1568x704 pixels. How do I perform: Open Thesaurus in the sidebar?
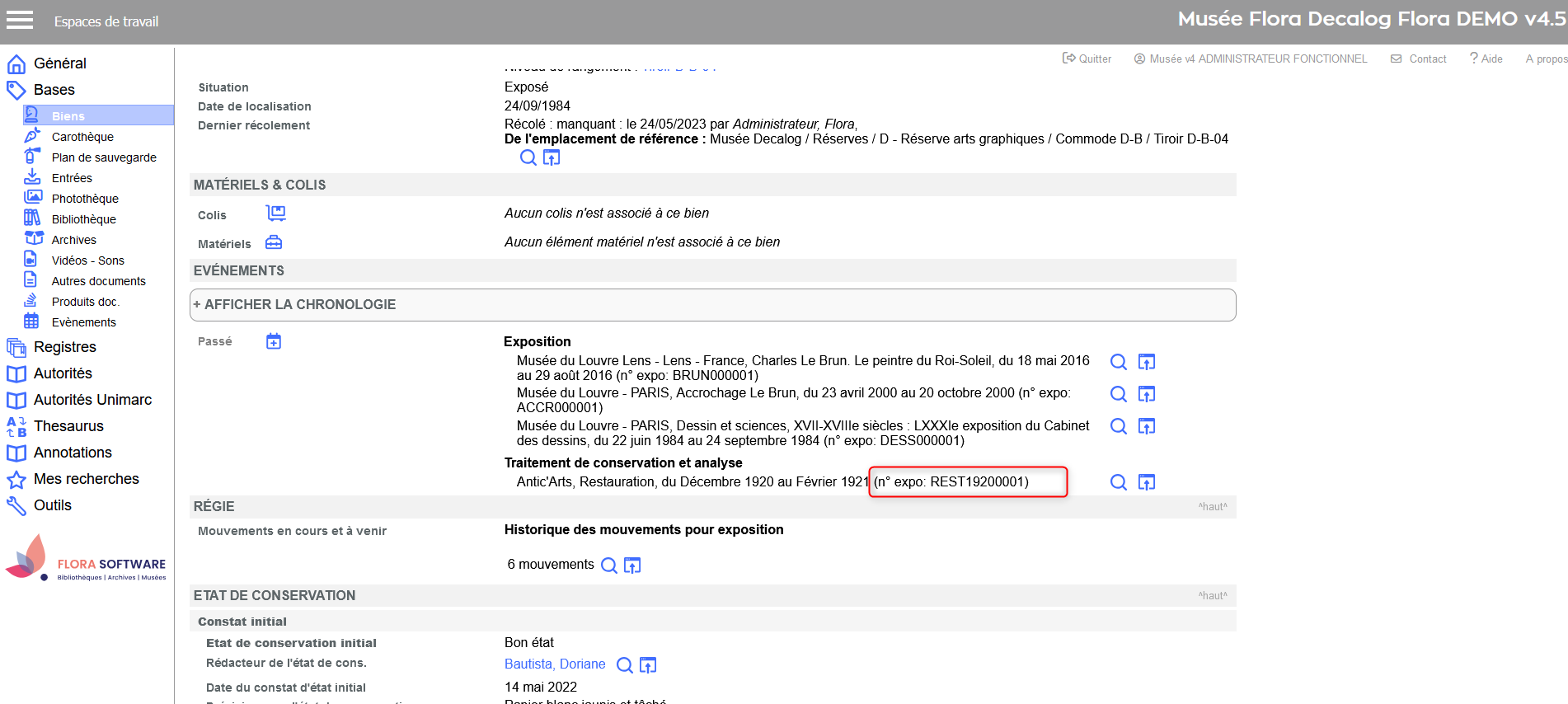(68, 426)
